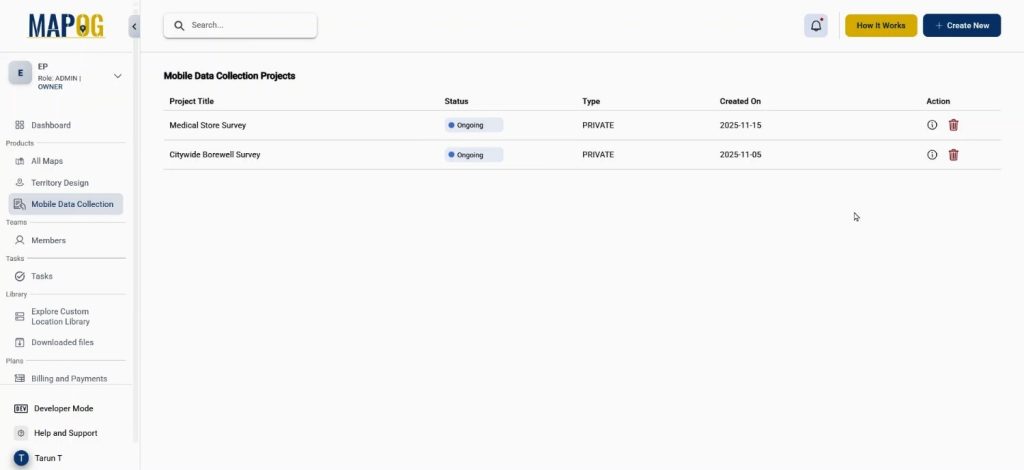Click the Tasks checkmark icon

click(20, 276)
